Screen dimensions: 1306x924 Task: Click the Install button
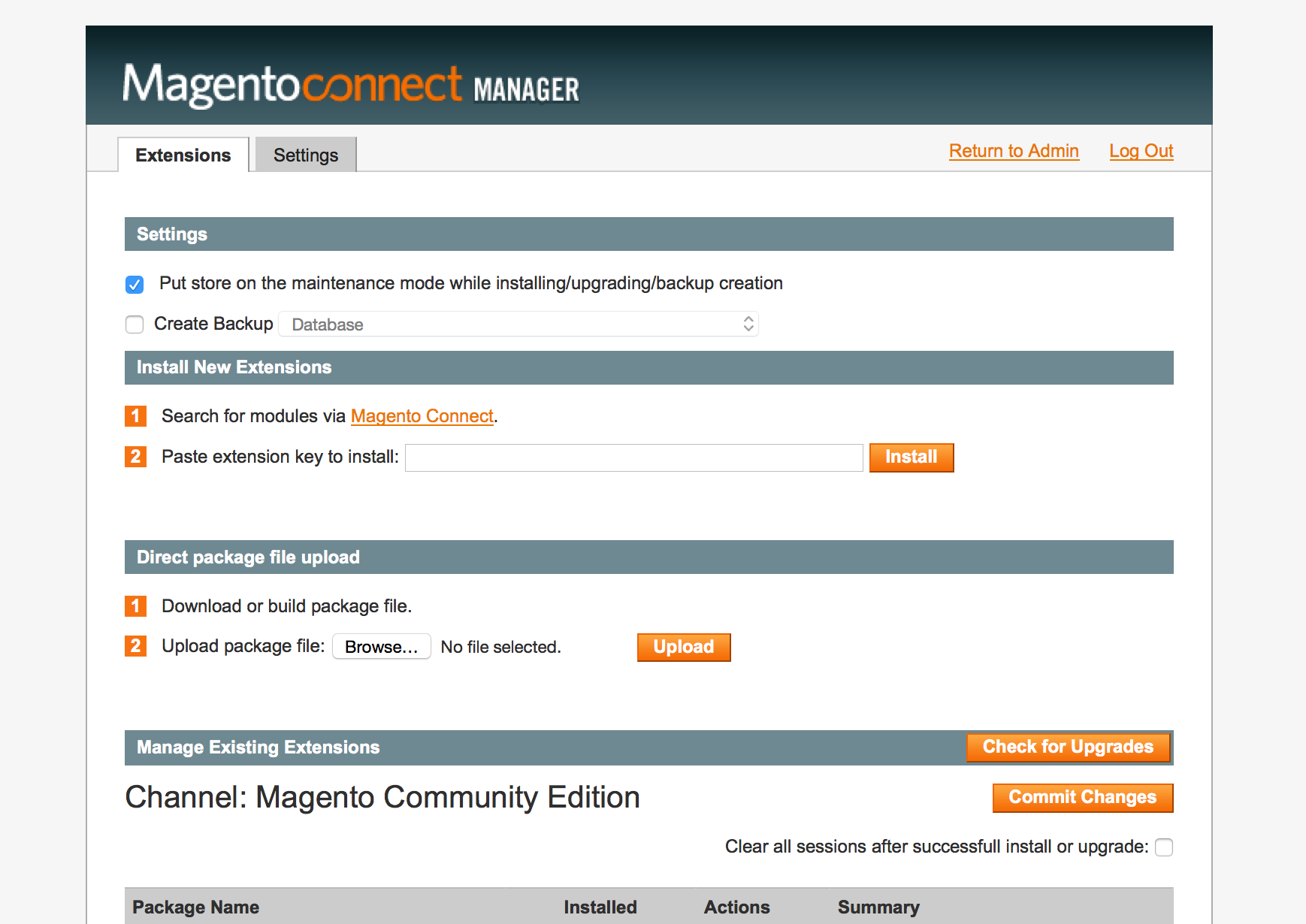[911, 457]
